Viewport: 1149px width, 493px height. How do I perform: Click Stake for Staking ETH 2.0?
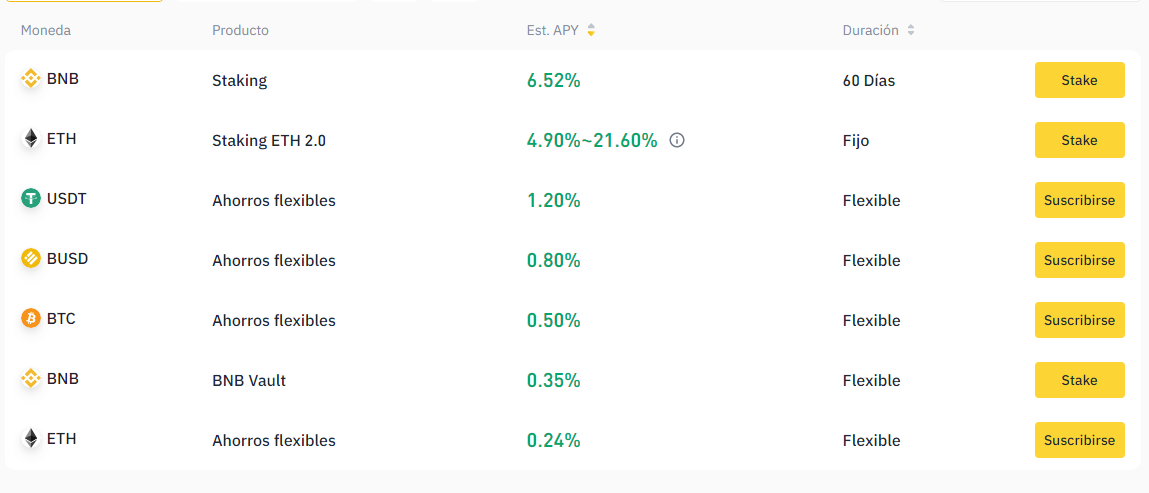coord(1079,140)
